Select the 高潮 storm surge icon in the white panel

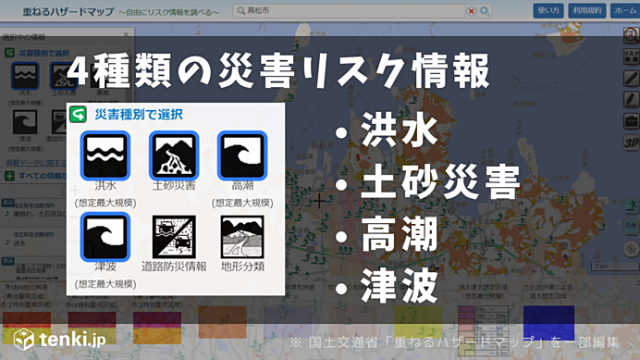242,156
